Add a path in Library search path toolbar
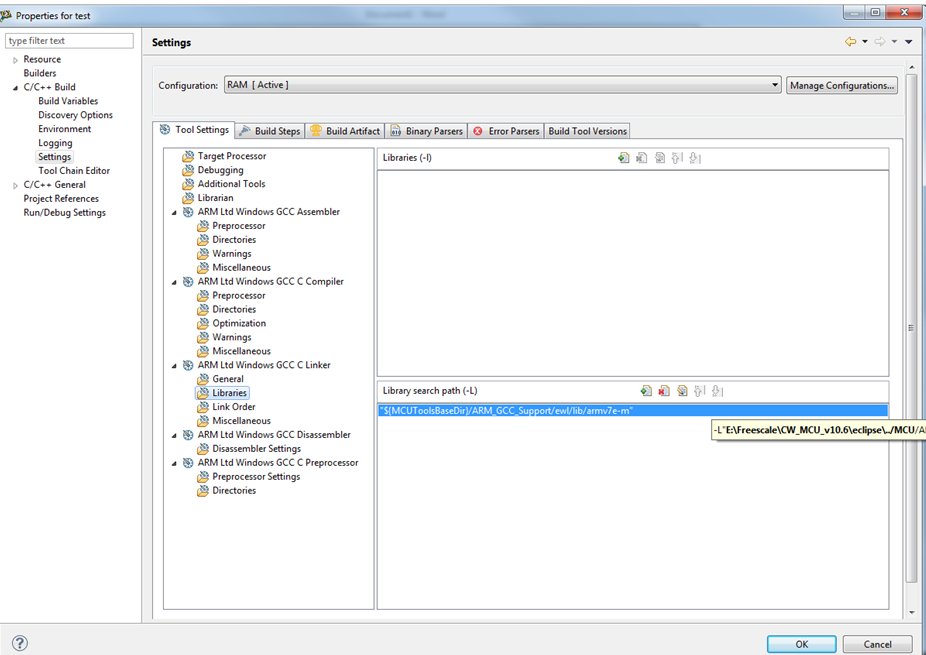The height and width of the screenshot is (655, 926). [646, 391]
